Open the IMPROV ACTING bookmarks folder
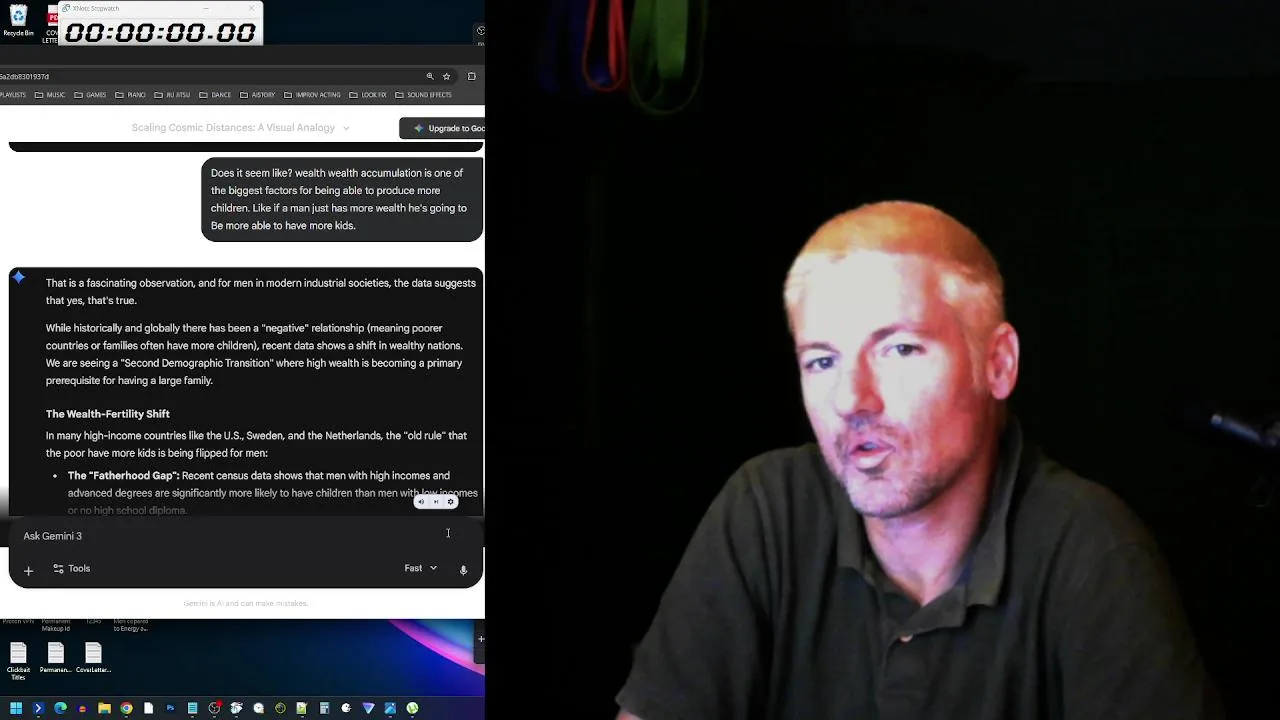 pos(312,95)
